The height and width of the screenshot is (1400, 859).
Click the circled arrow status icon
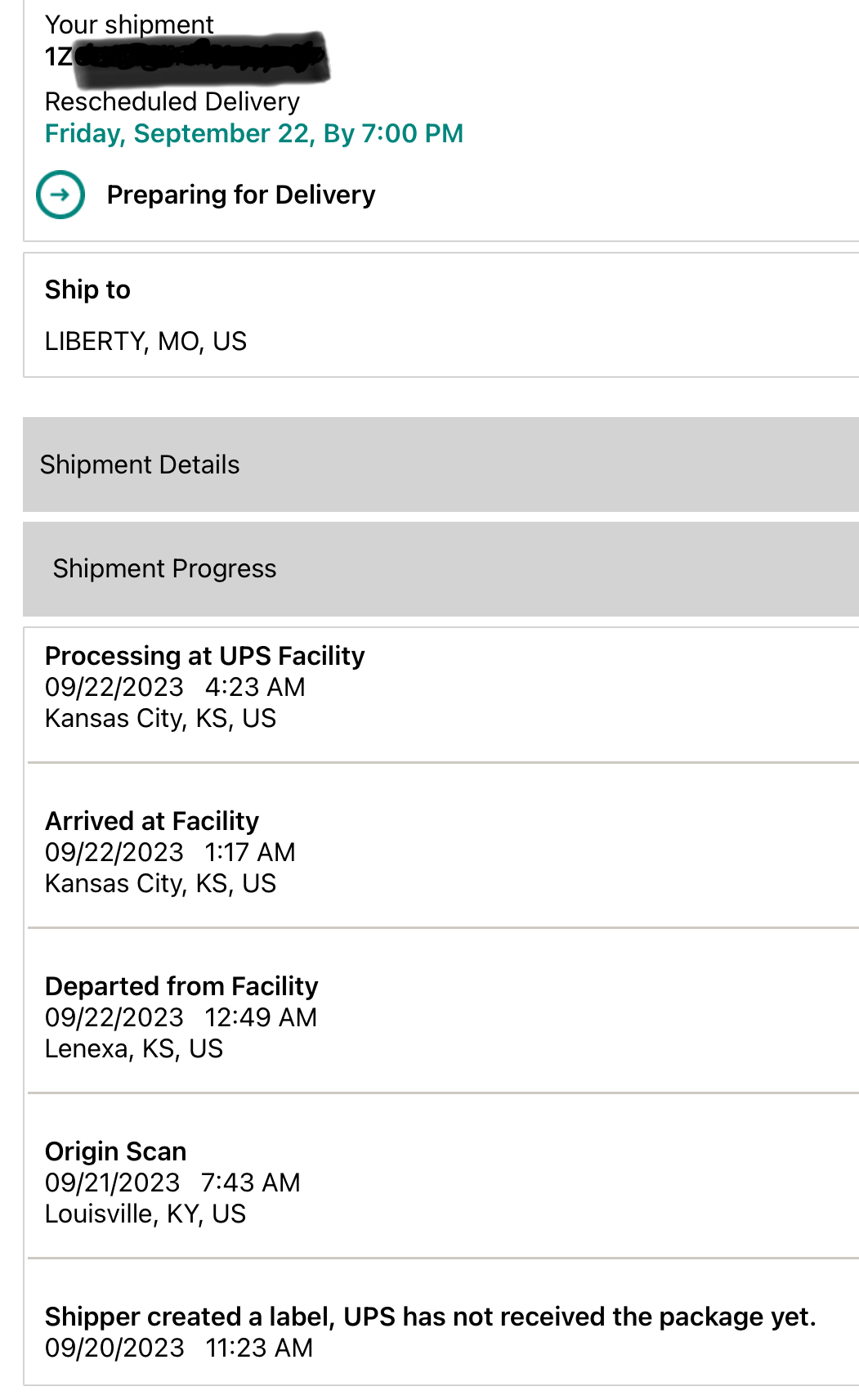[x=60, y=195]
